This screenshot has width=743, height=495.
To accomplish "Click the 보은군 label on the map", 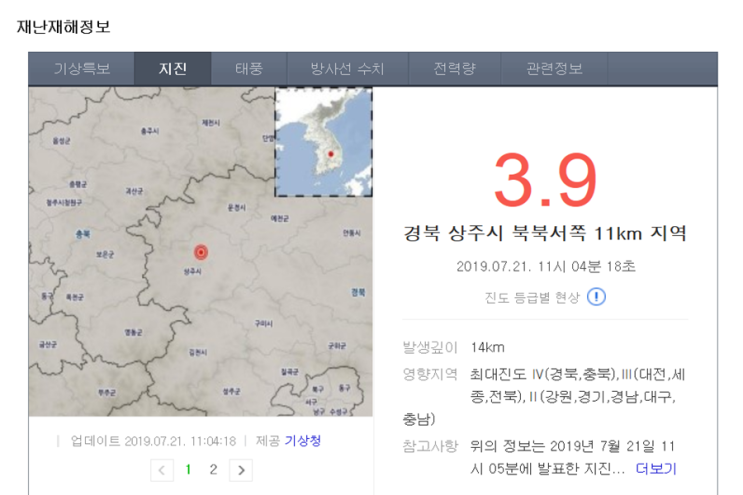I will [x=105, y=254].
